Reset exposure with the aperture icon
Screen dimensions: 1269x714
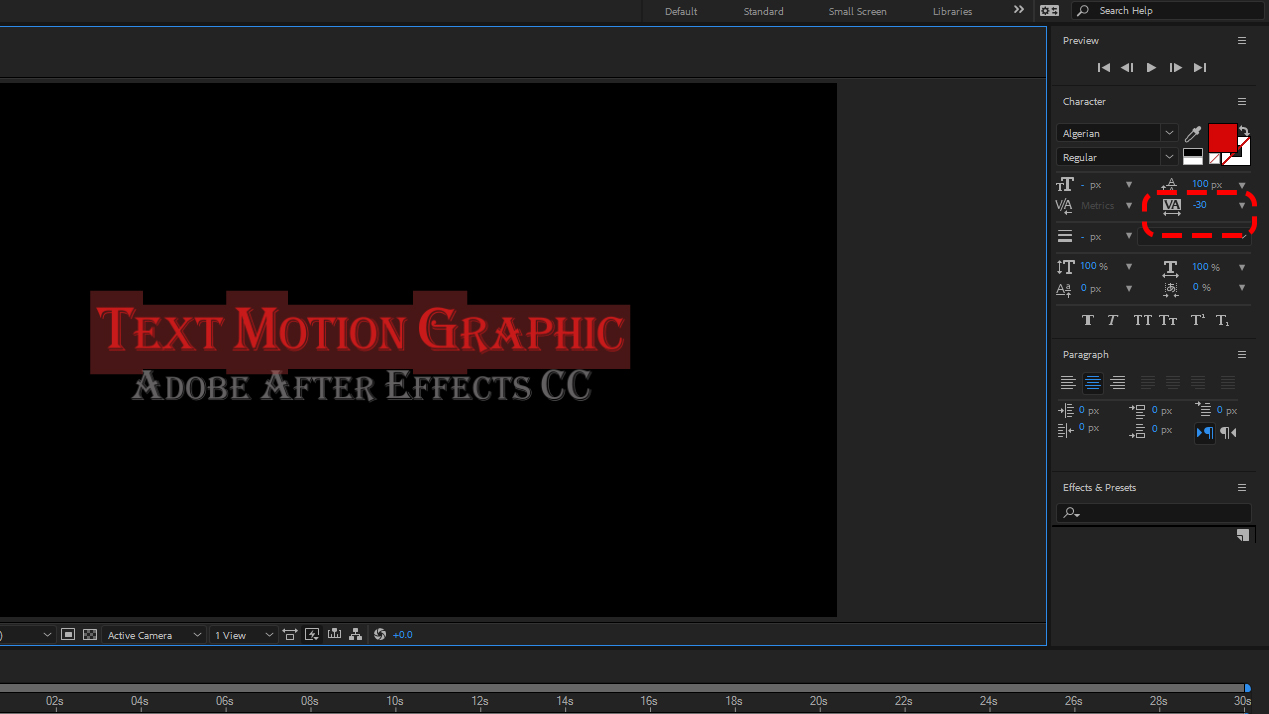pos(379,635)
